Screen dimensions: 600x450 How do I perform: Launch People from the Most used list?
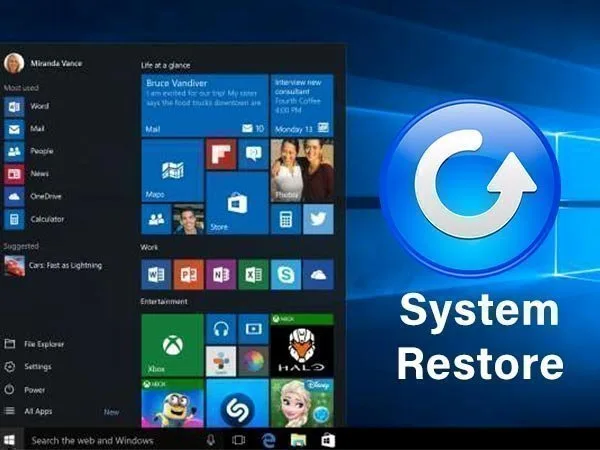(29, 151)
